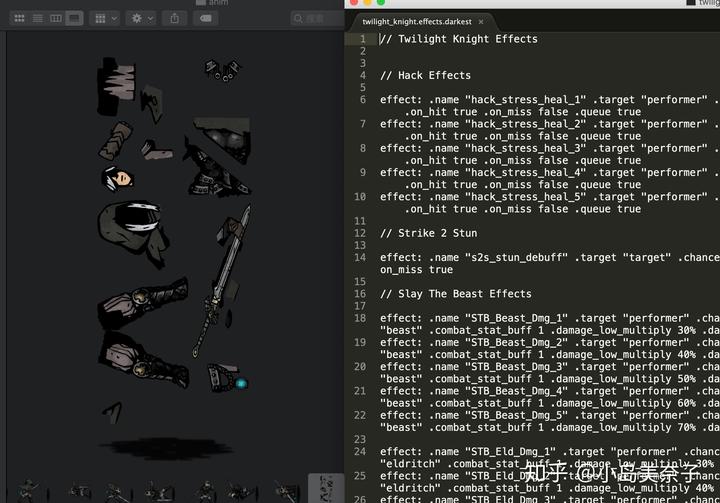Select the highlighted last thumbnail in gallery strip
This screenshot has height=503, width=720.
pyautogui.click(x=326, y=488)
